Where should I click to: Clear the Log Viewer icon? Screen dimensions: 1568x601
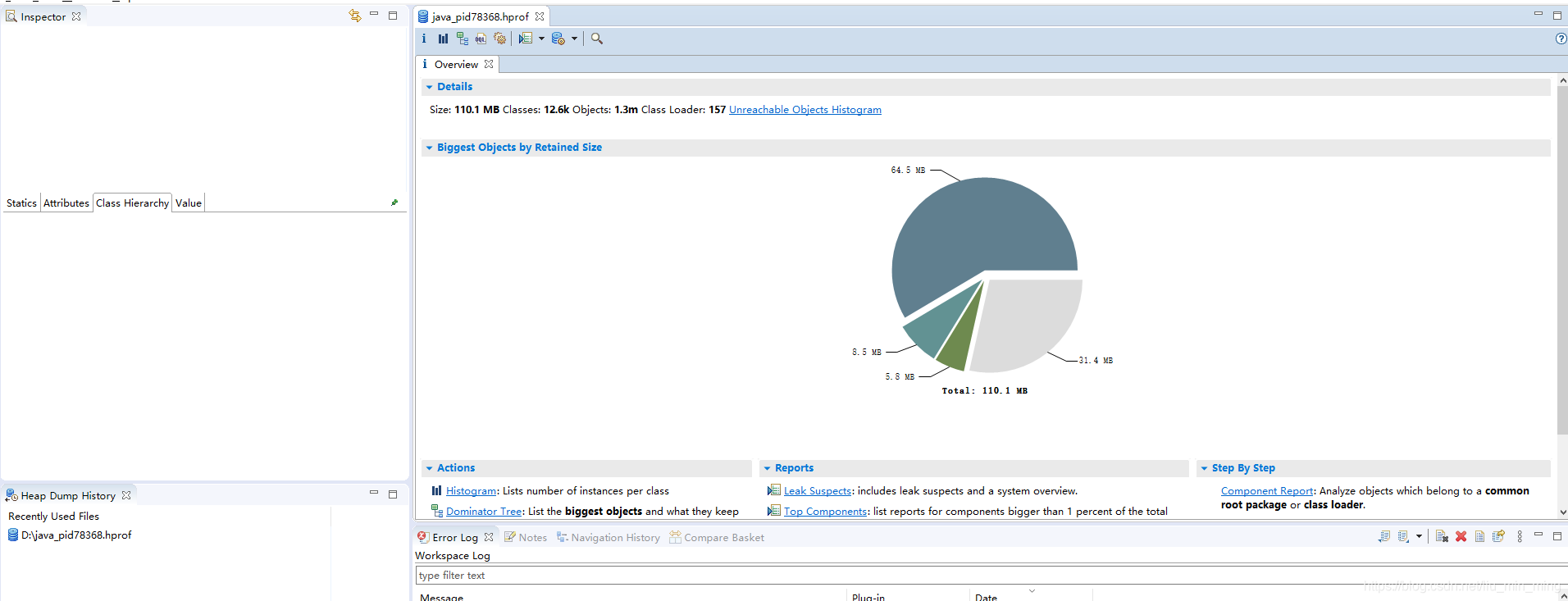click(1442, 536)
